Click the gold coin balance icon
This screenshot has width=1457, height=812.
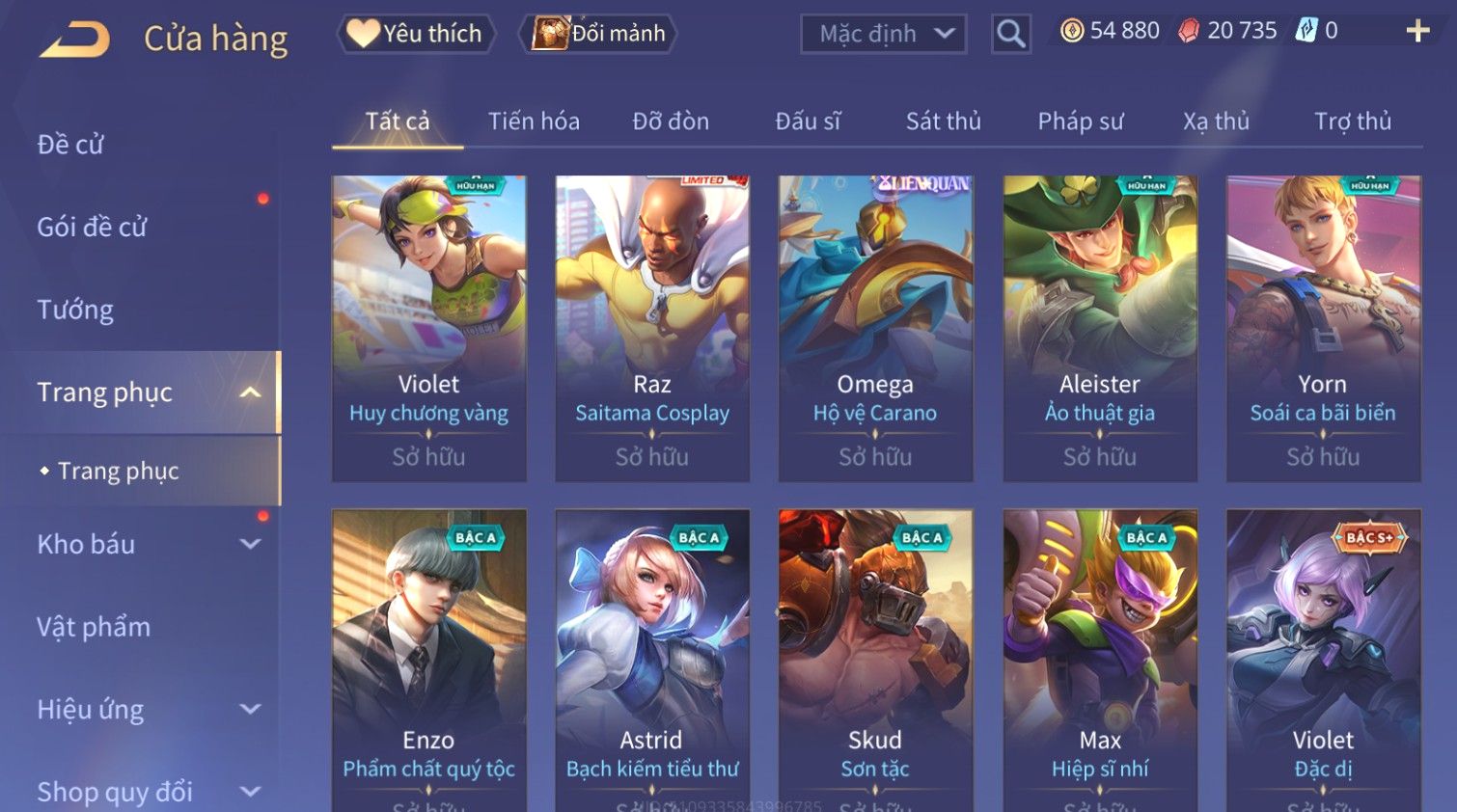pyautogui.click(x=1071, y=31)
